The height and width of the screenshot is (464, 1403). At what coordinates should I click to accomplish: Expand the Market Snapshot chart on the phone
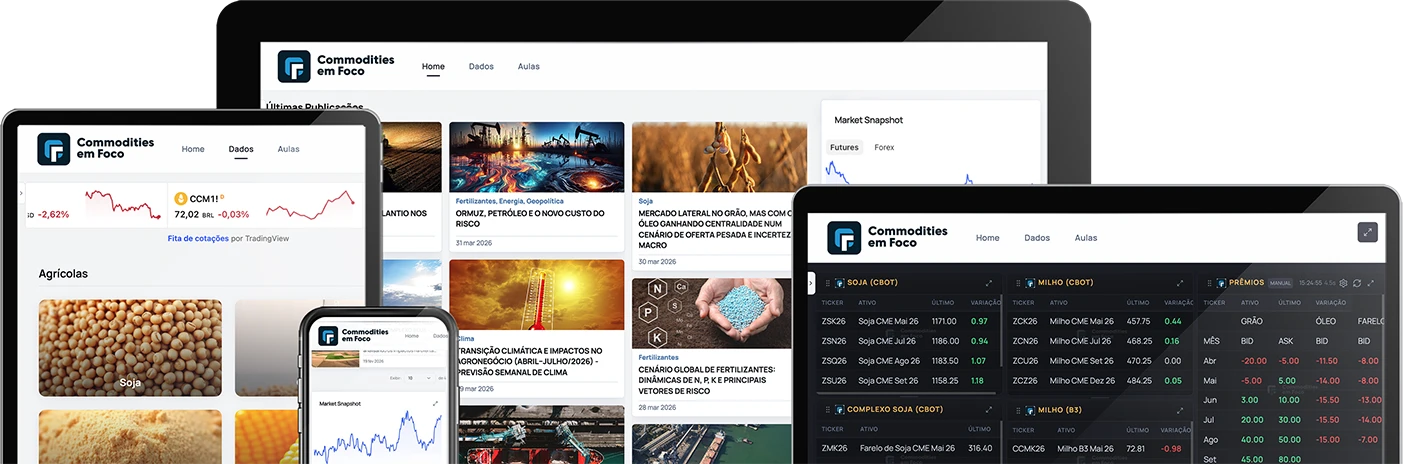436,403
